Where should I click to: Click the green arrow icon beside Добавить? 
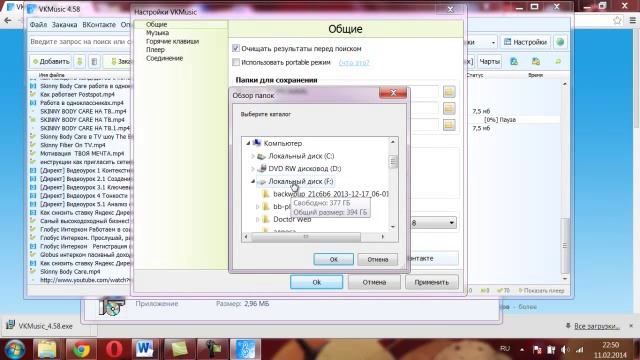[x=80, y=61]
